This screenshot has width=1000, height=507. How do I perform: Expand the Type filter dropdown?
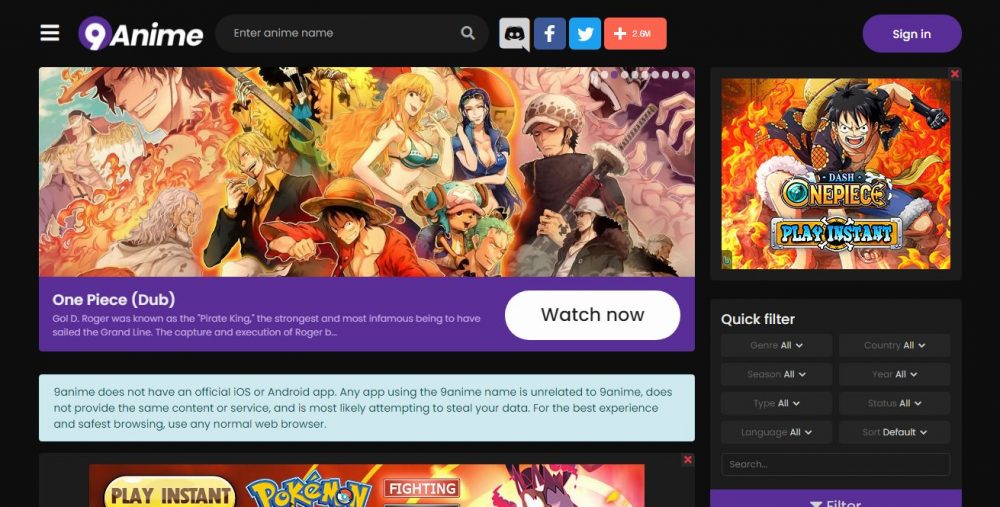tap(776, 403)
